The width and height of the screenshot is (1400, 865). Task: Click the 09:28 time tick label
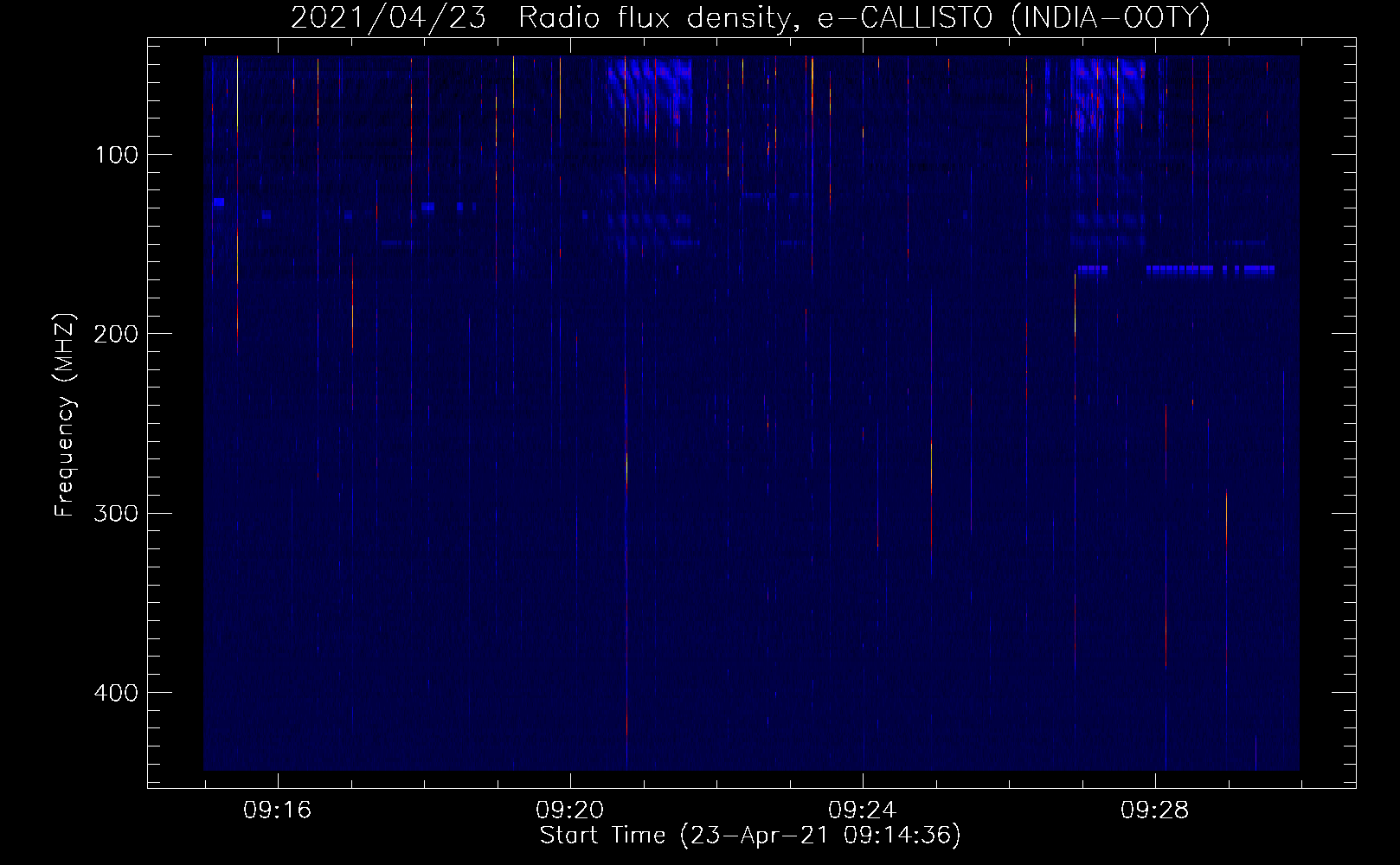(1154, 811)
